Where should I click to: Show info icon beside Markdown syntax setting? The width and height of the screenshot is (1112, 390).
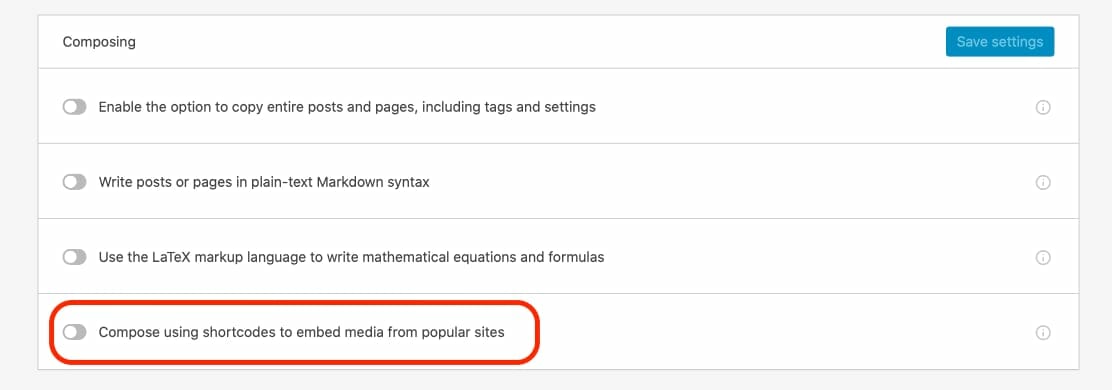pos(1042,183)
